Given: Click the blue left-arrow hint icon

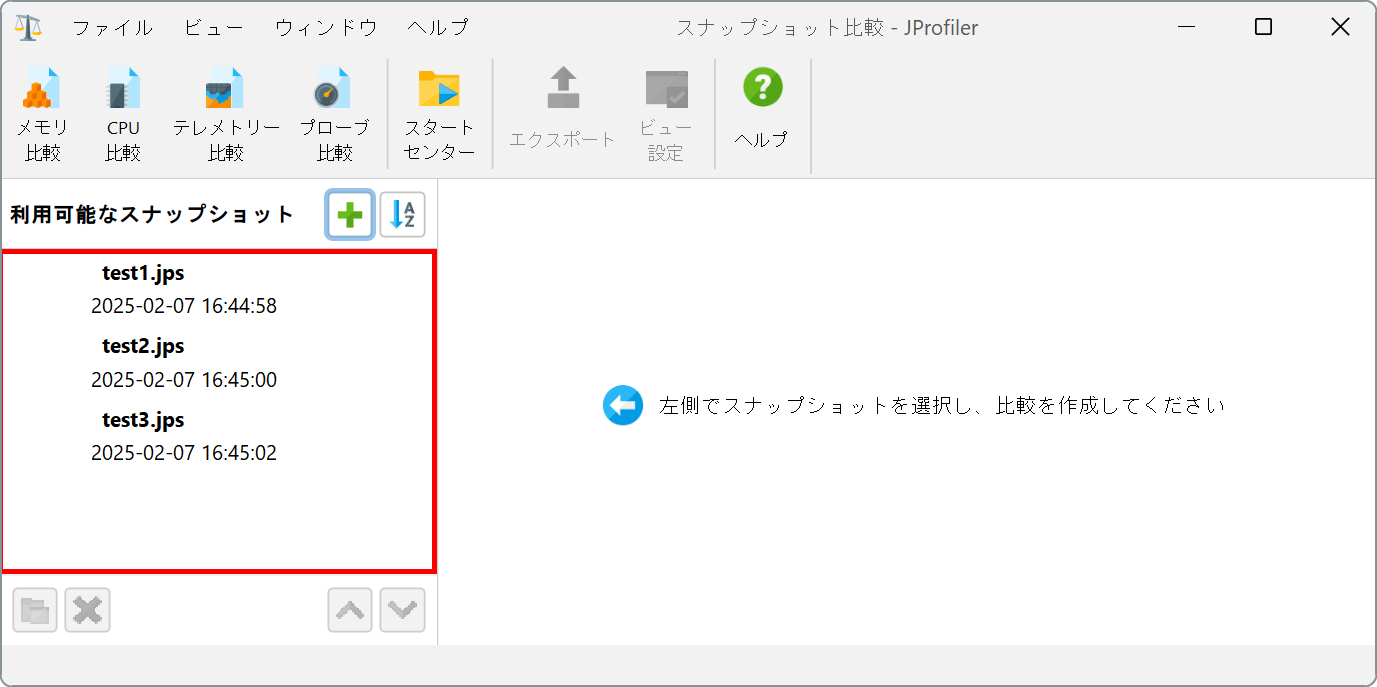Looking at the screenshot, I should (623, 405).
